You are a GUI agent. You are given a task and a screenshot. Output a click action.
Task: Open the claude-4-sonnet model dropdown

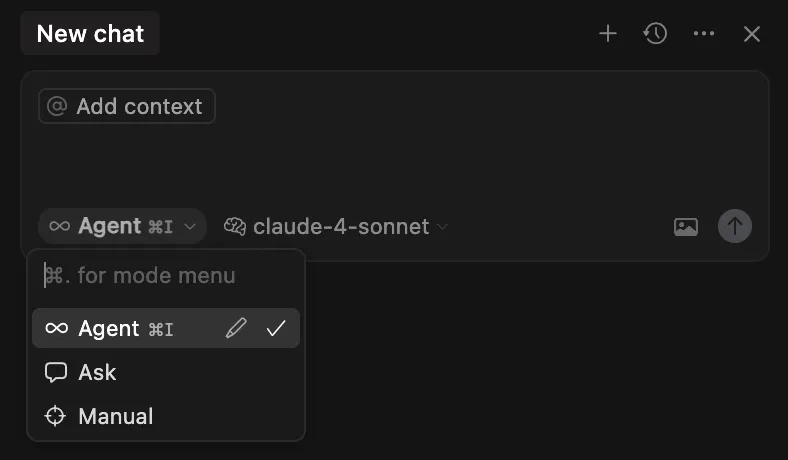coord(340,227)
